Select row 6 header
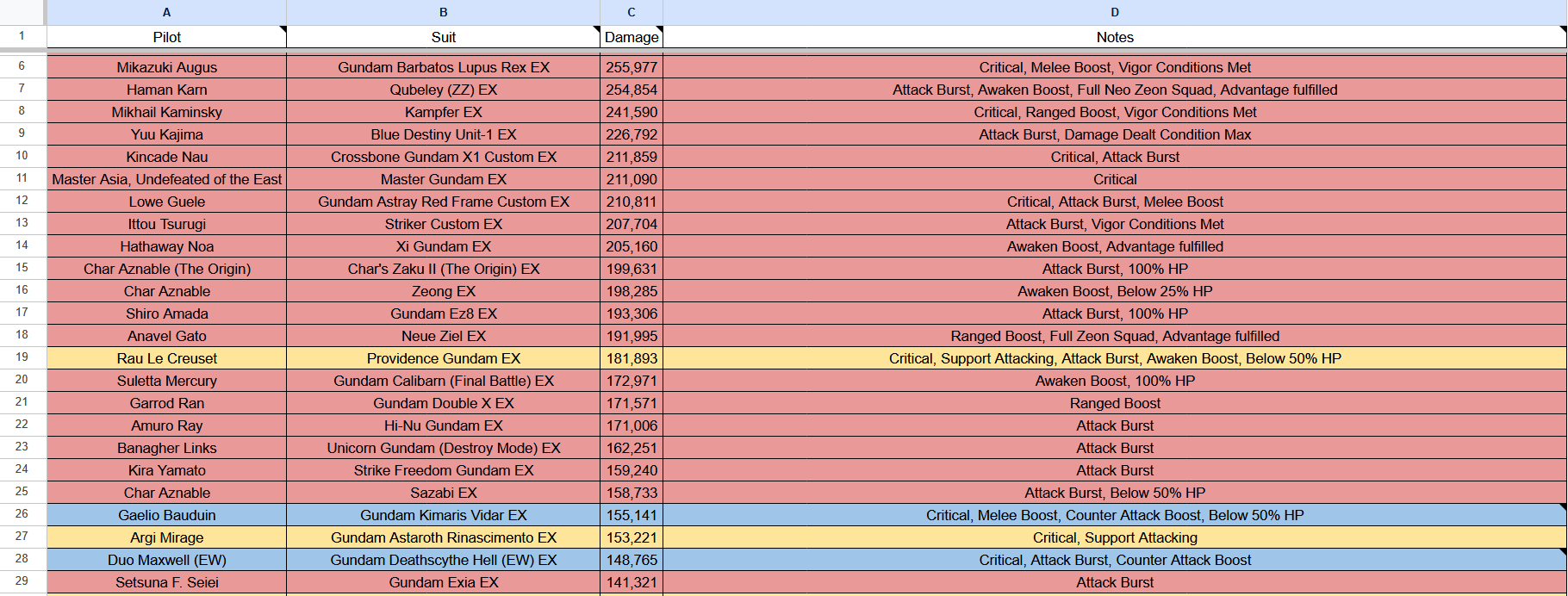The image size is (1568, 596). (x=22, y=66)
